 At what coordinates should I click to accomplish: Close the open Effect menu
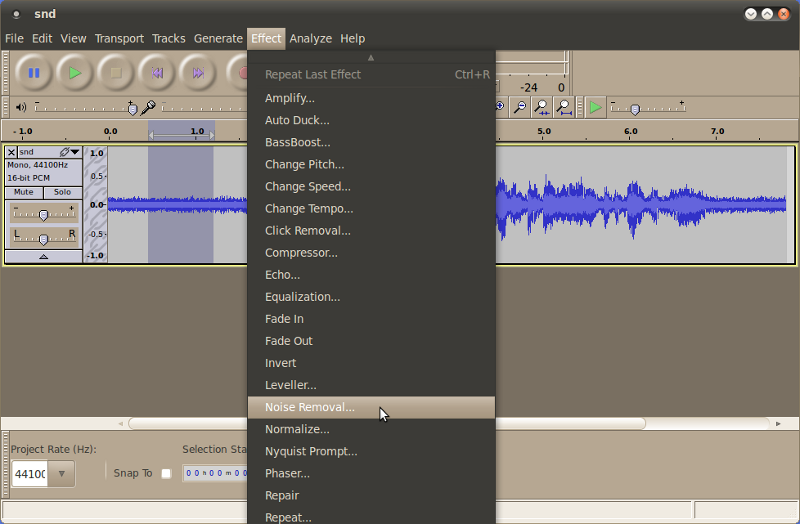[x=266, y=39]
